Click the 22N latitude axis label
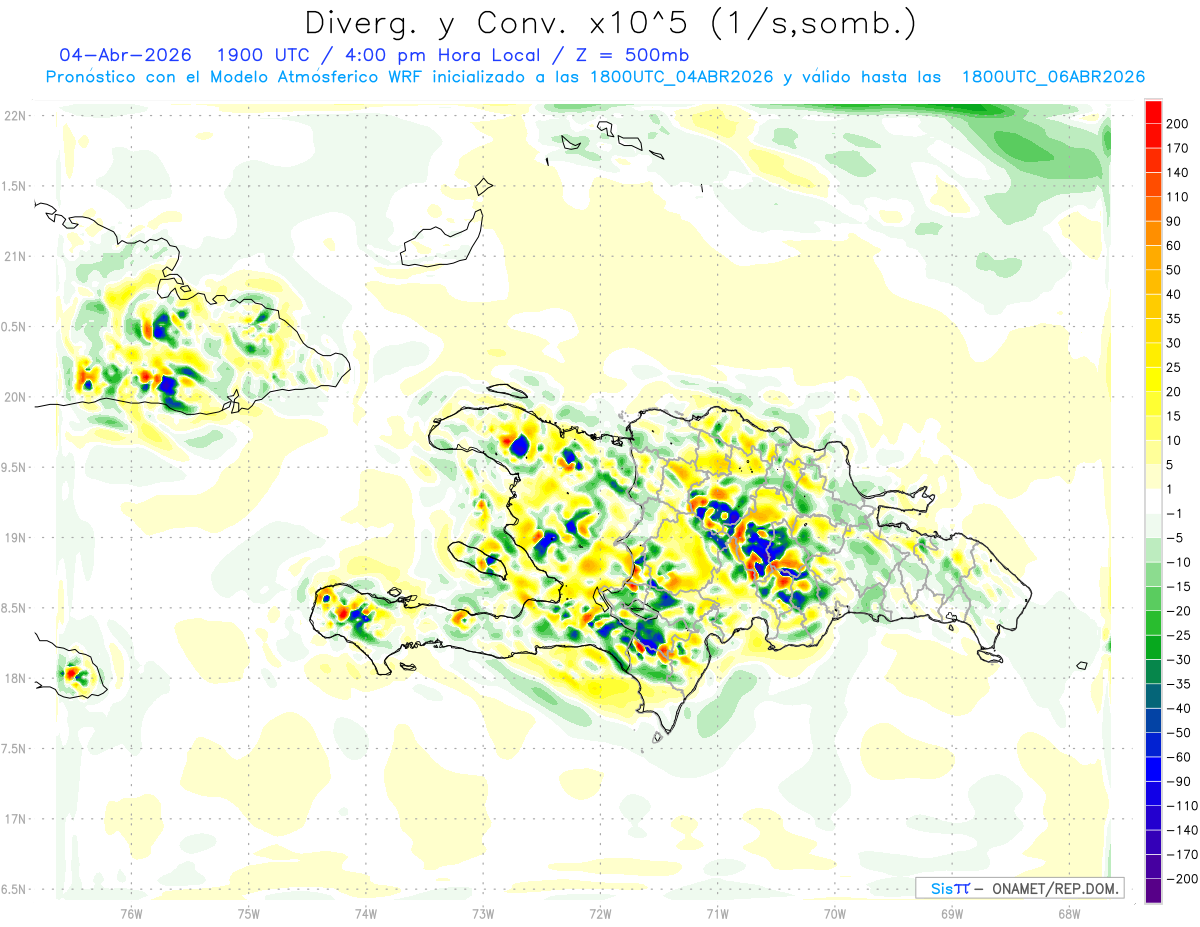1200x927 pixels. click(15, 115)
